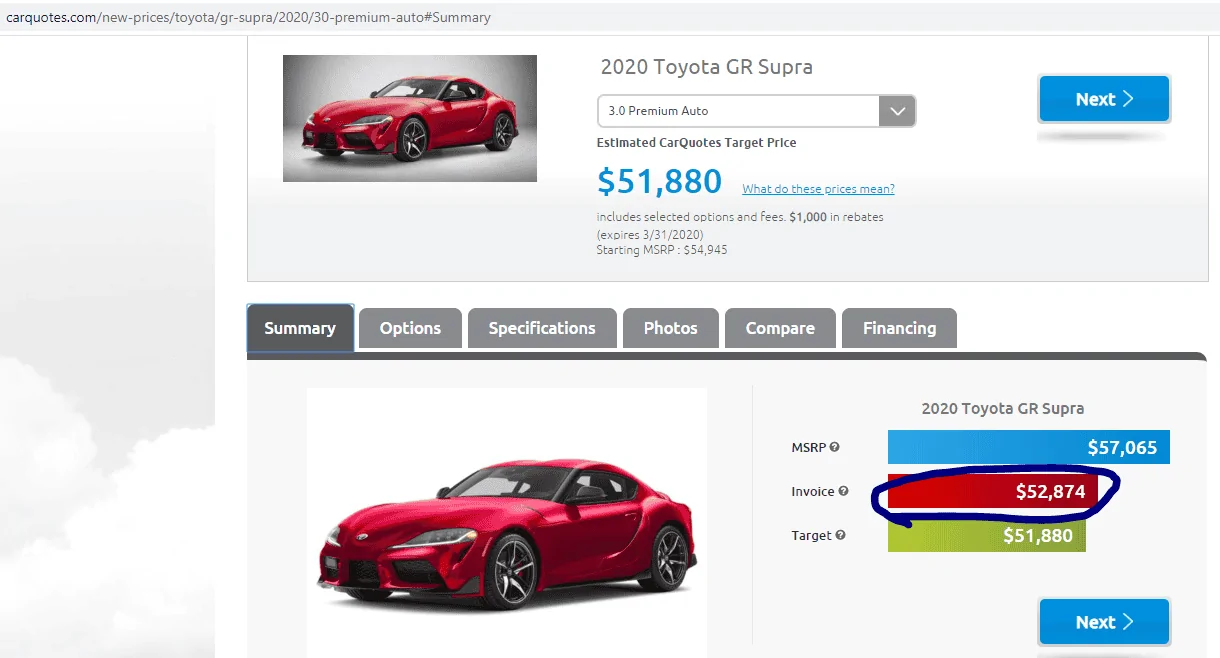
Task: Click the chart title '2020 Toyota GR Supra'
Action: coord(1002,408)
